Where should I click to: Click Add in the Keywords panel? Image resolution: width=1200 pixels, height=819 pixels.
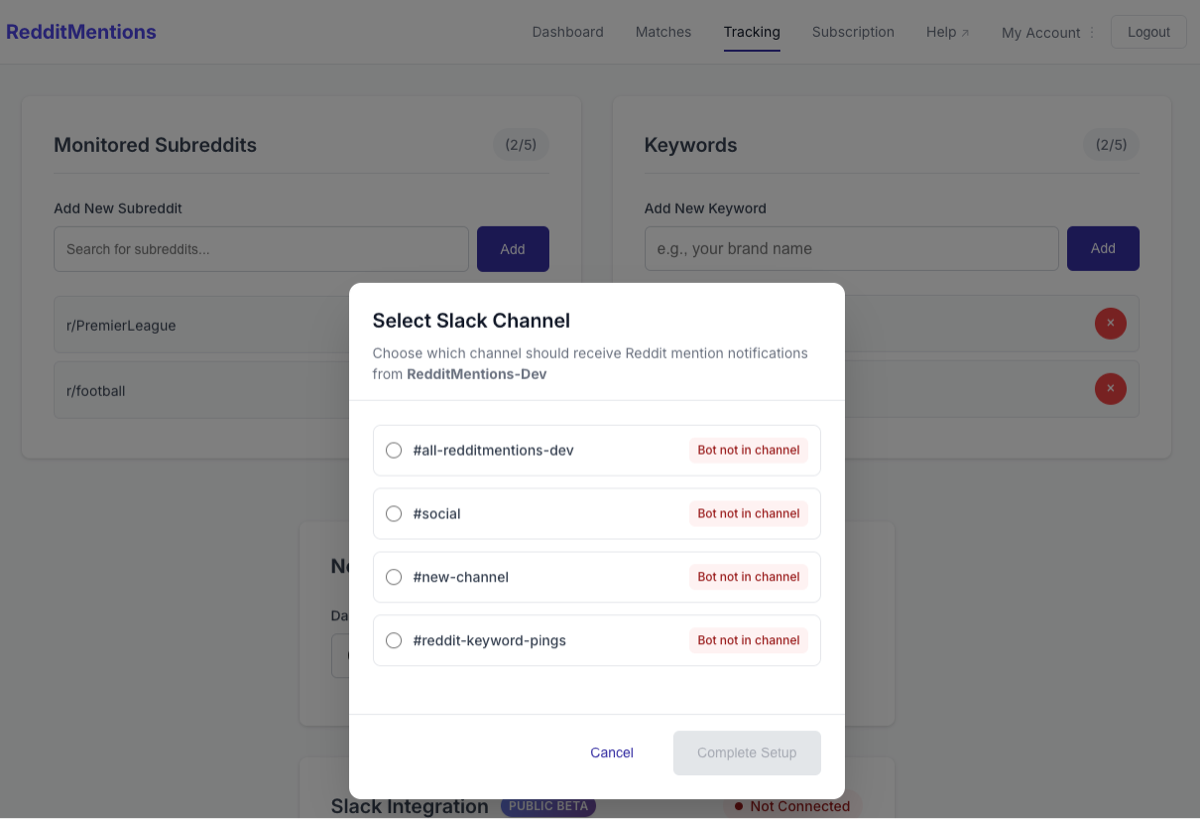coord(1103,248)
